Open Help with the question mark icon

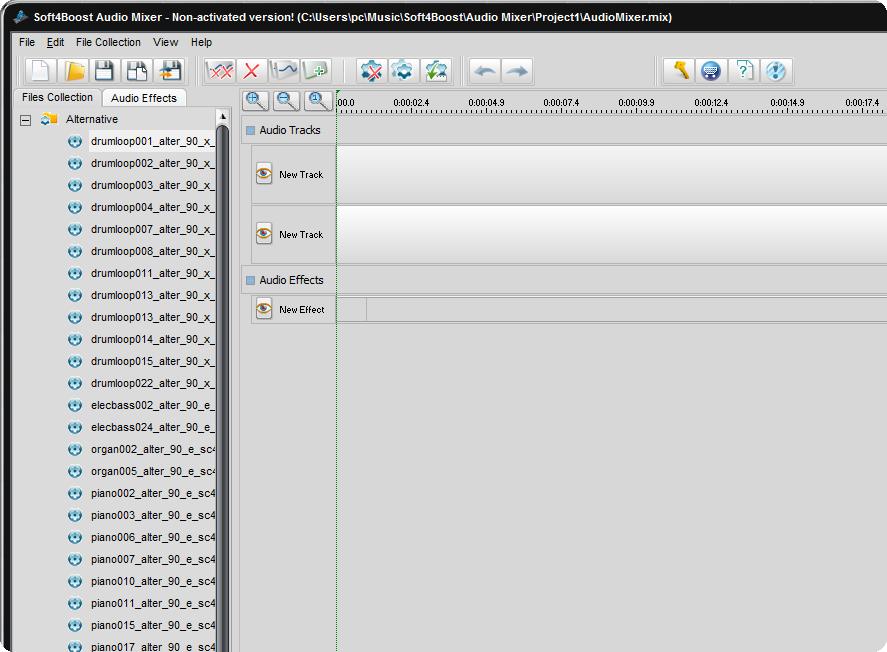(x=743, y=71)
